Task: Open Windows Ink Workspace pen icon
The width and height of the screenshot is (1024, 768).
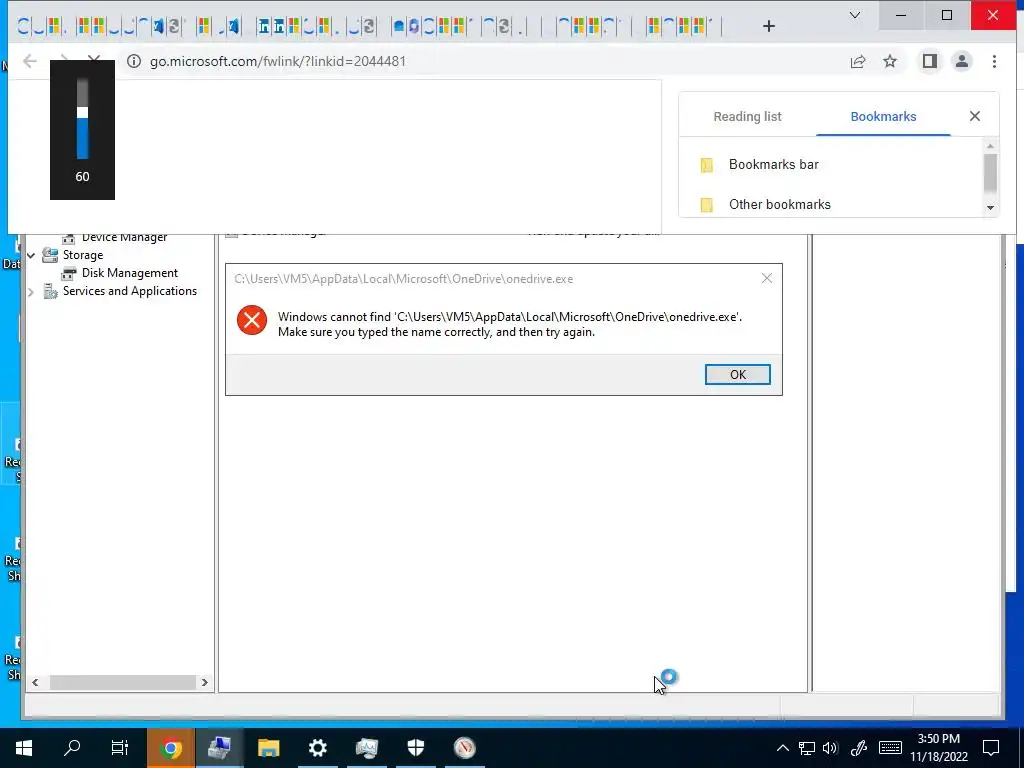Action: (x=858, y=748)
